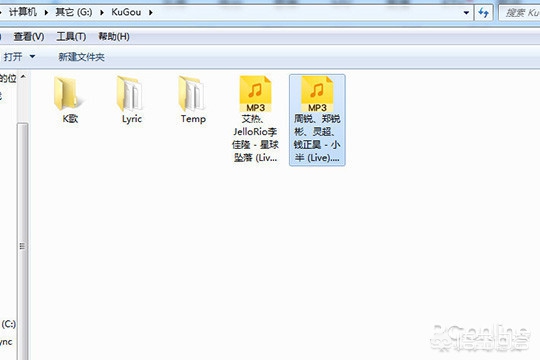Select the 艾热 JelloRio MP3 file icon
Screen dimensions: 540x360
[x=255, y=94]
